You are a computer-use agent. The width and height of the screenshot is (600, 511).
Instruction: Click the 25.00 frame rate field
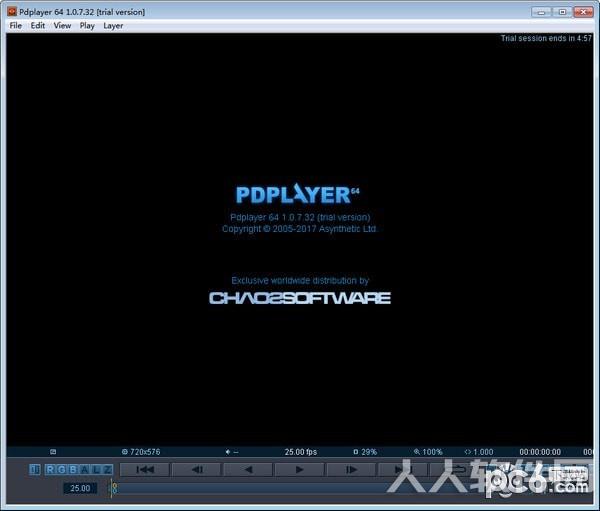pyautogui.click(x=80, y=488)
